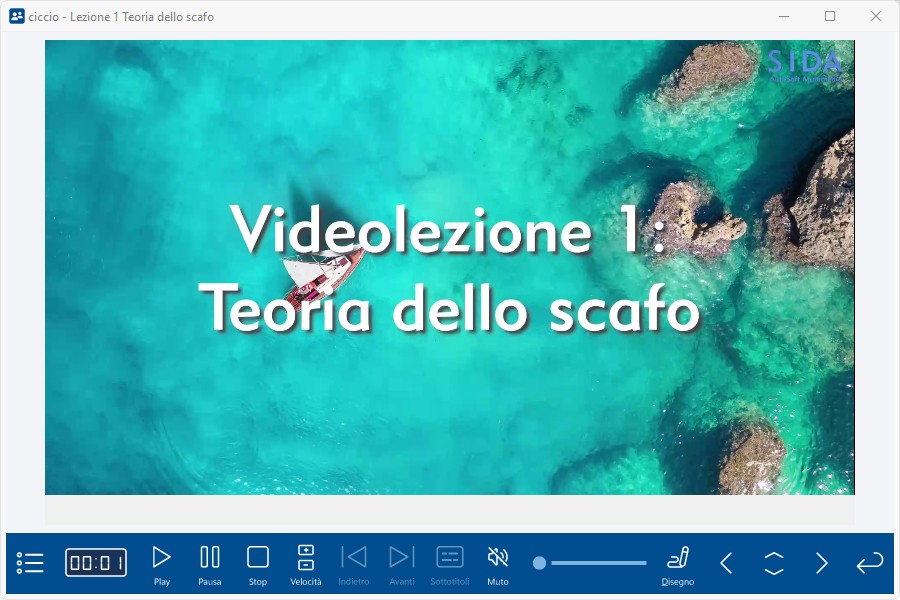Viewport: 900px width, 600px height.
Task: Skip back with Indietro button
Action: click(x=353, y=563)
